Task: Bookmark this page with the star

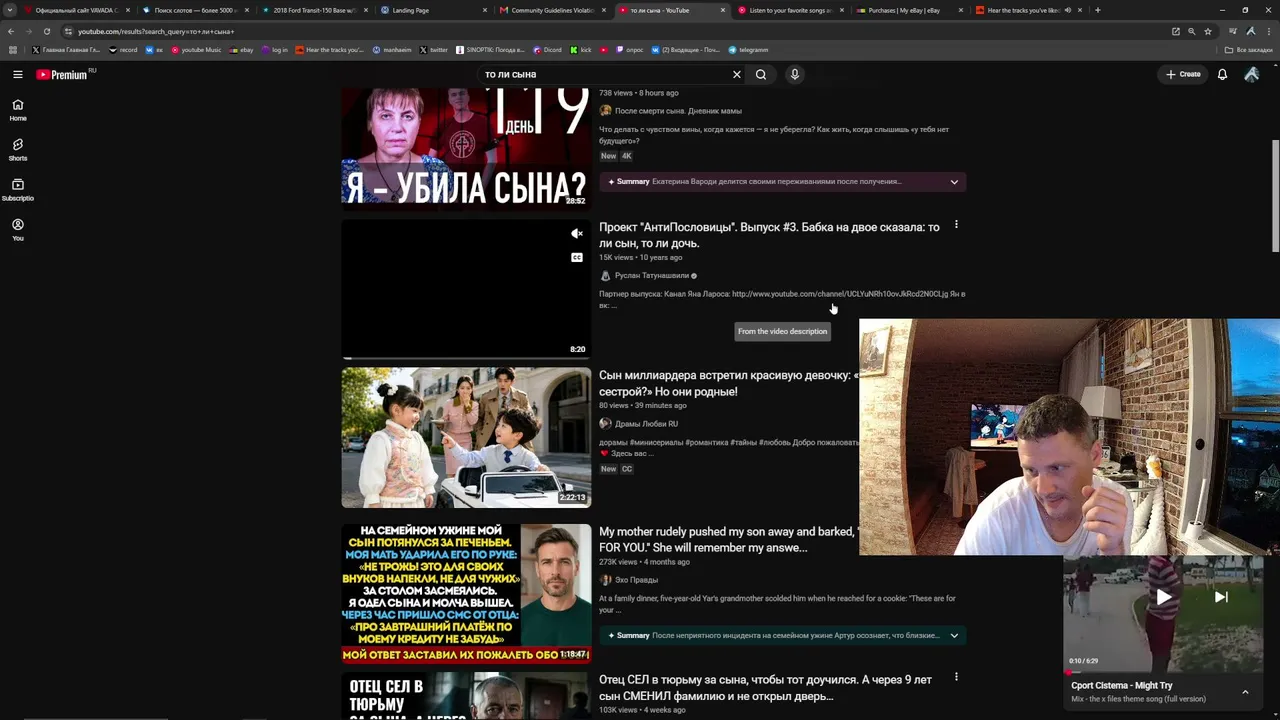Action: point(1208,31)
